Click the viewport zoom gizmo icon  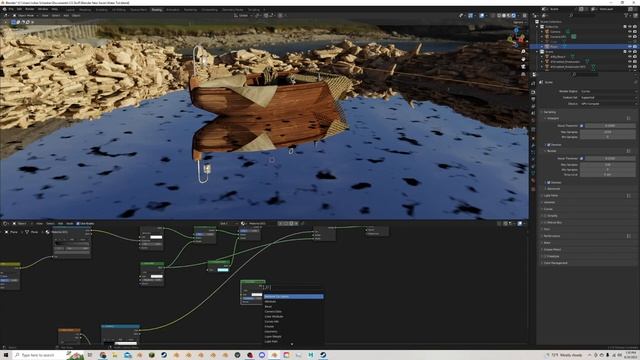(523, 52)
